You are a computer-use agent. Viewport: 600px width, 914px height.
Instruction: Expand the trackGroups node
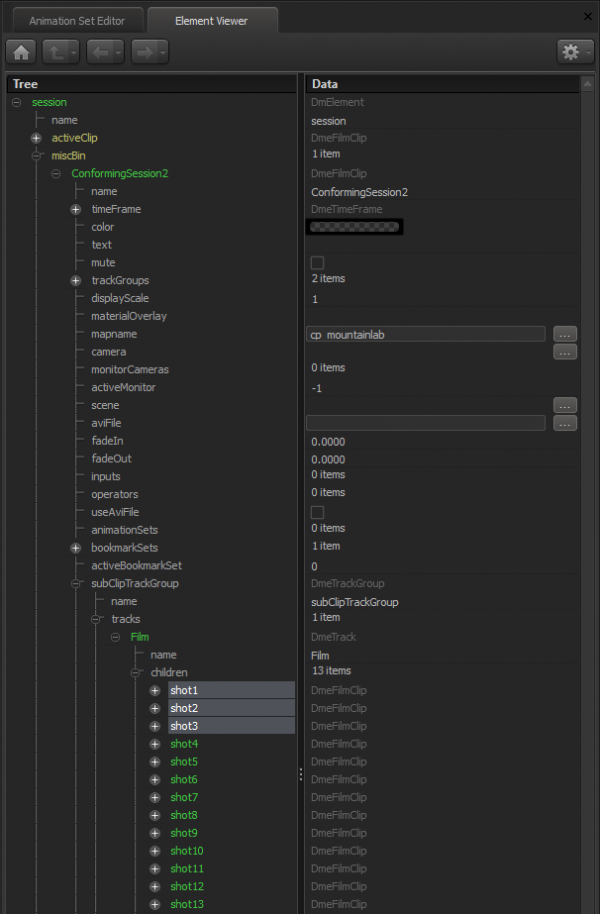(x=75, y=280)
